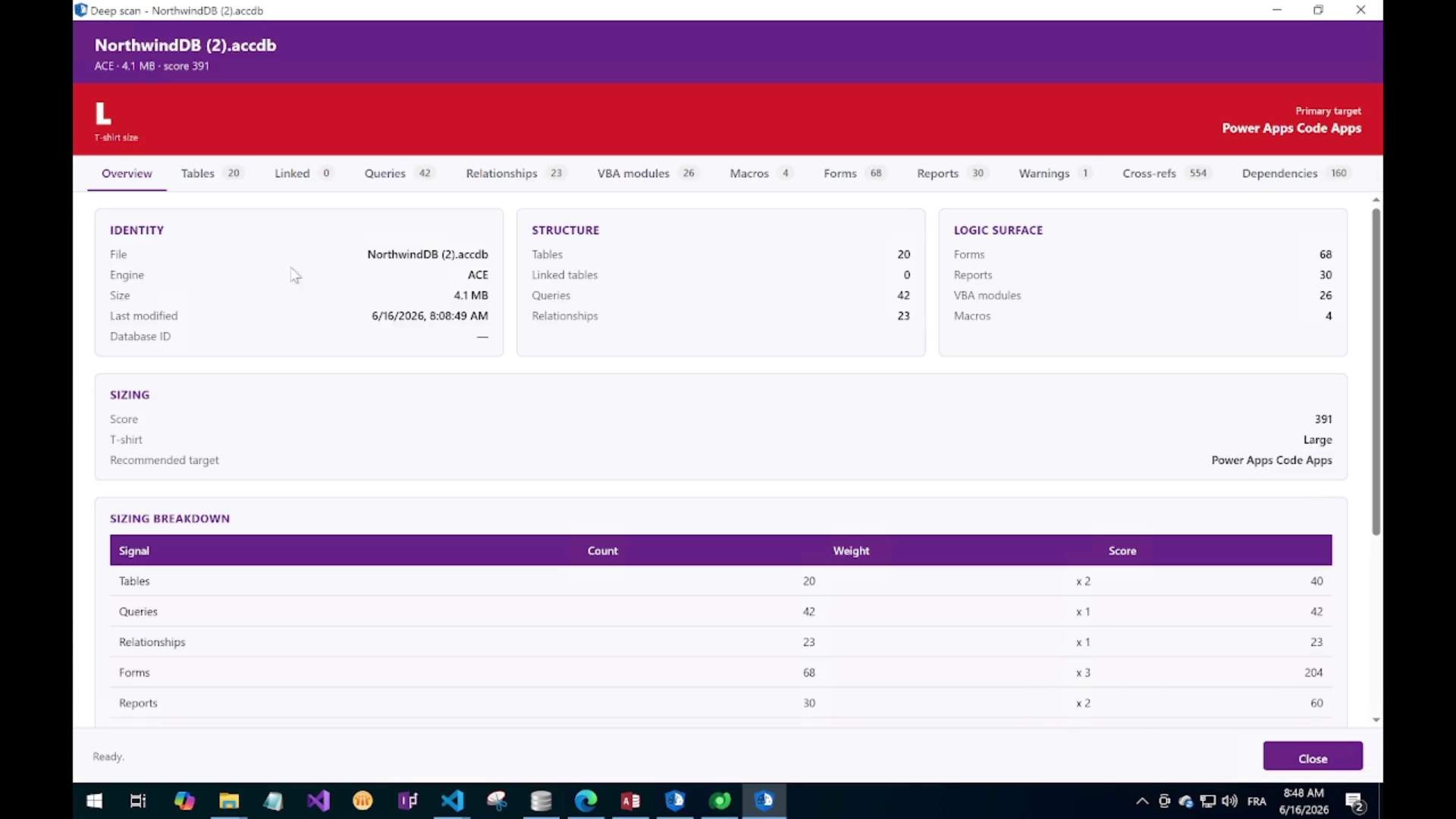Open the Linked tab
1456x819 pixels.
(x=303, y=174)
